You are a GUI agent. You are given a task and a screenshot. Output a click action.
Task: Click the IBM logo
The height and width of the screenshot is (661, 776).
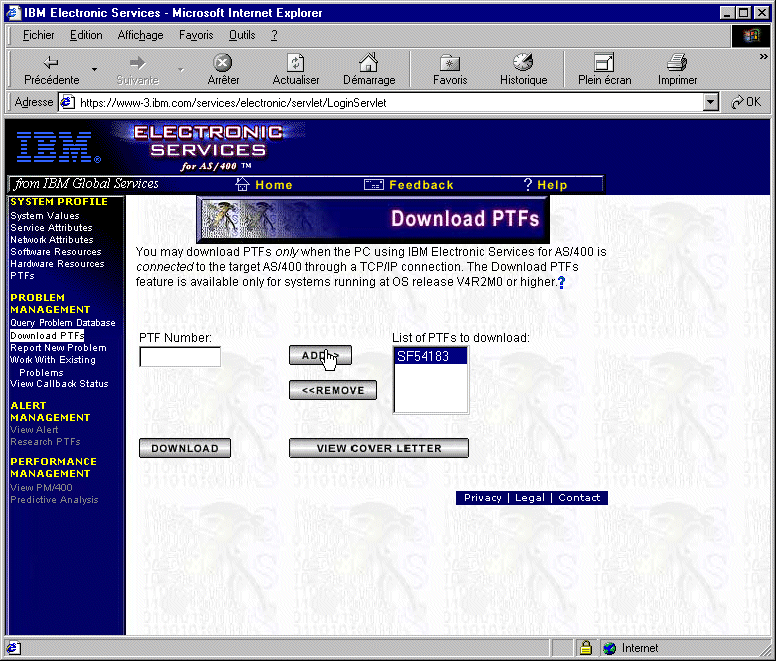coord(58,147)
